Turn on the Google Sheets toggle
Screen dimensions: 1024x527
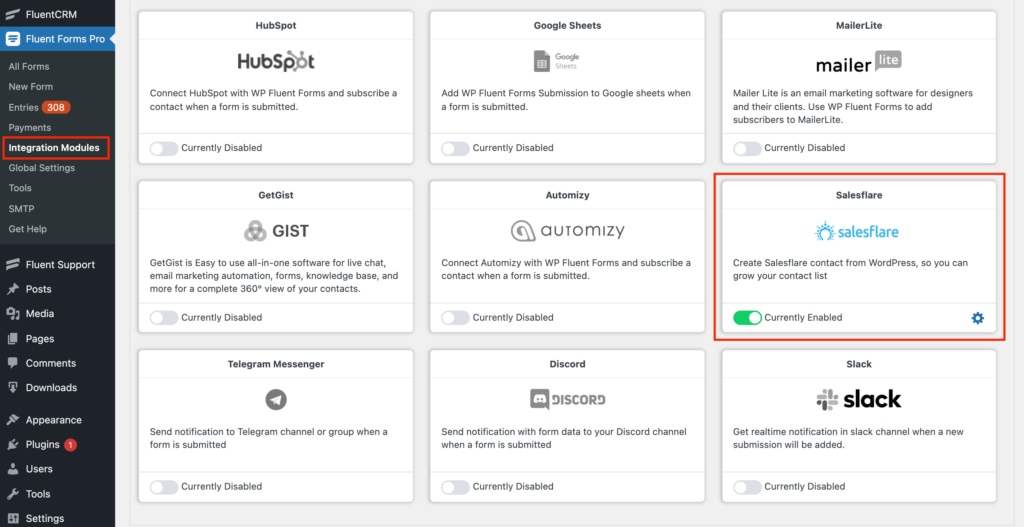pos(455,148)
